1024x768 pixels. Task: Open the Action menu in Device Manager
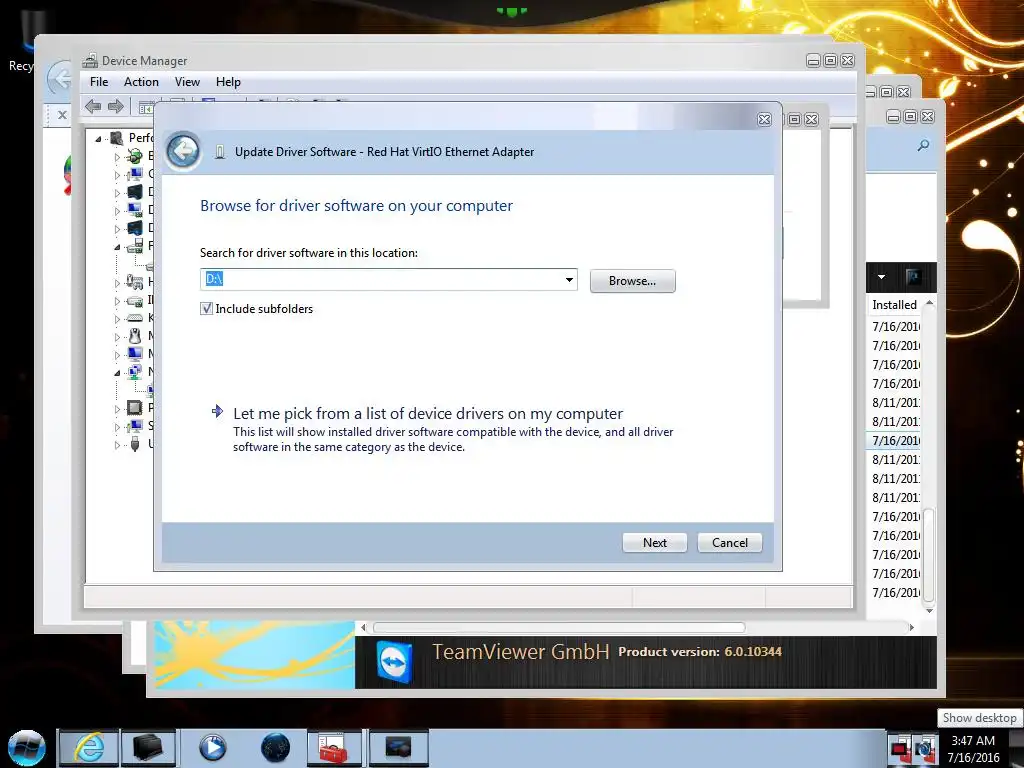(x=141, y=82)
